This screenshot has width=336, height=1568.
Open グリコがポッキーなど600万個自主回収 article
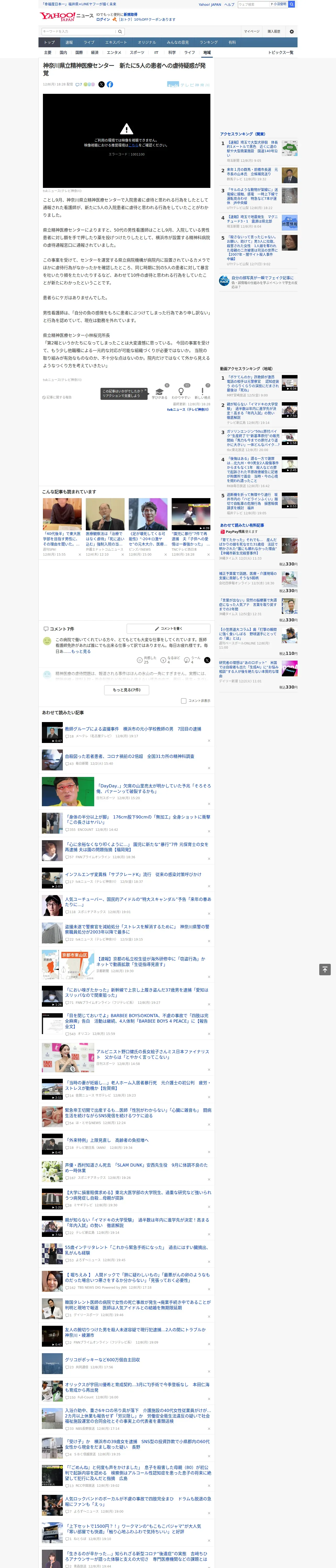click(102, 1359)
